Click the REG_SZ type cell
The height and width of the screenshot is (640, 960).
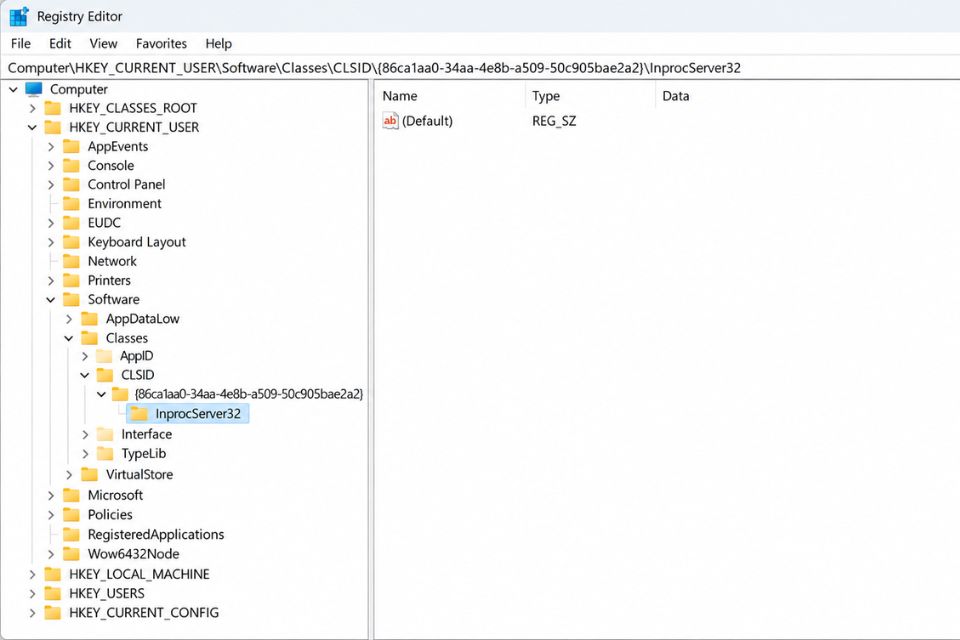(554, 121)
